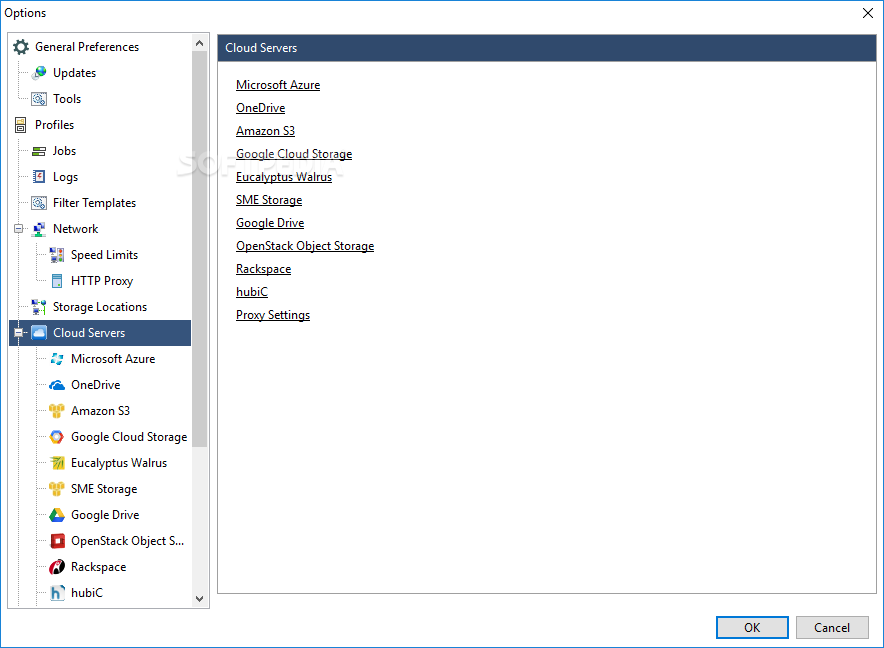Click the hubiC icon
Image resolution: width=884 pixels, height=648 pixels.
57,593
